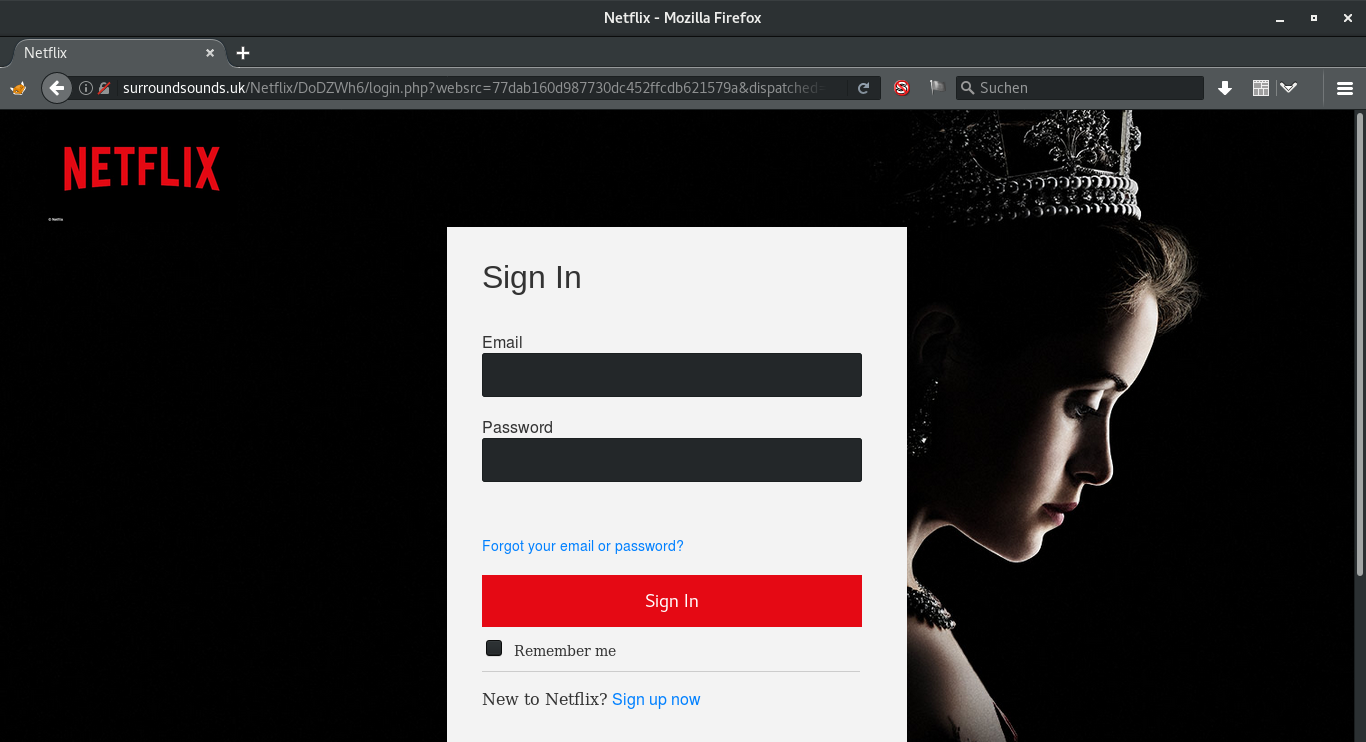Focus the Email input field
This screenshot has height=742, width=1366.
pyautogui.click(x=671, y=375)
